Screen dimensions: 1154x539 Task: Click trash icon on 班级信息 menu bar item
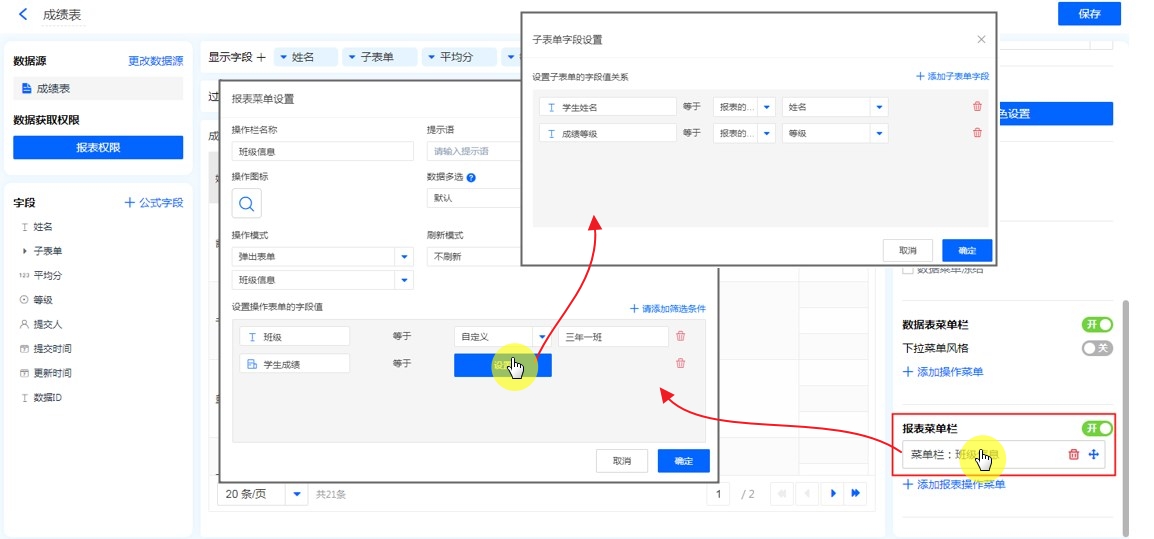point(1074,455)
